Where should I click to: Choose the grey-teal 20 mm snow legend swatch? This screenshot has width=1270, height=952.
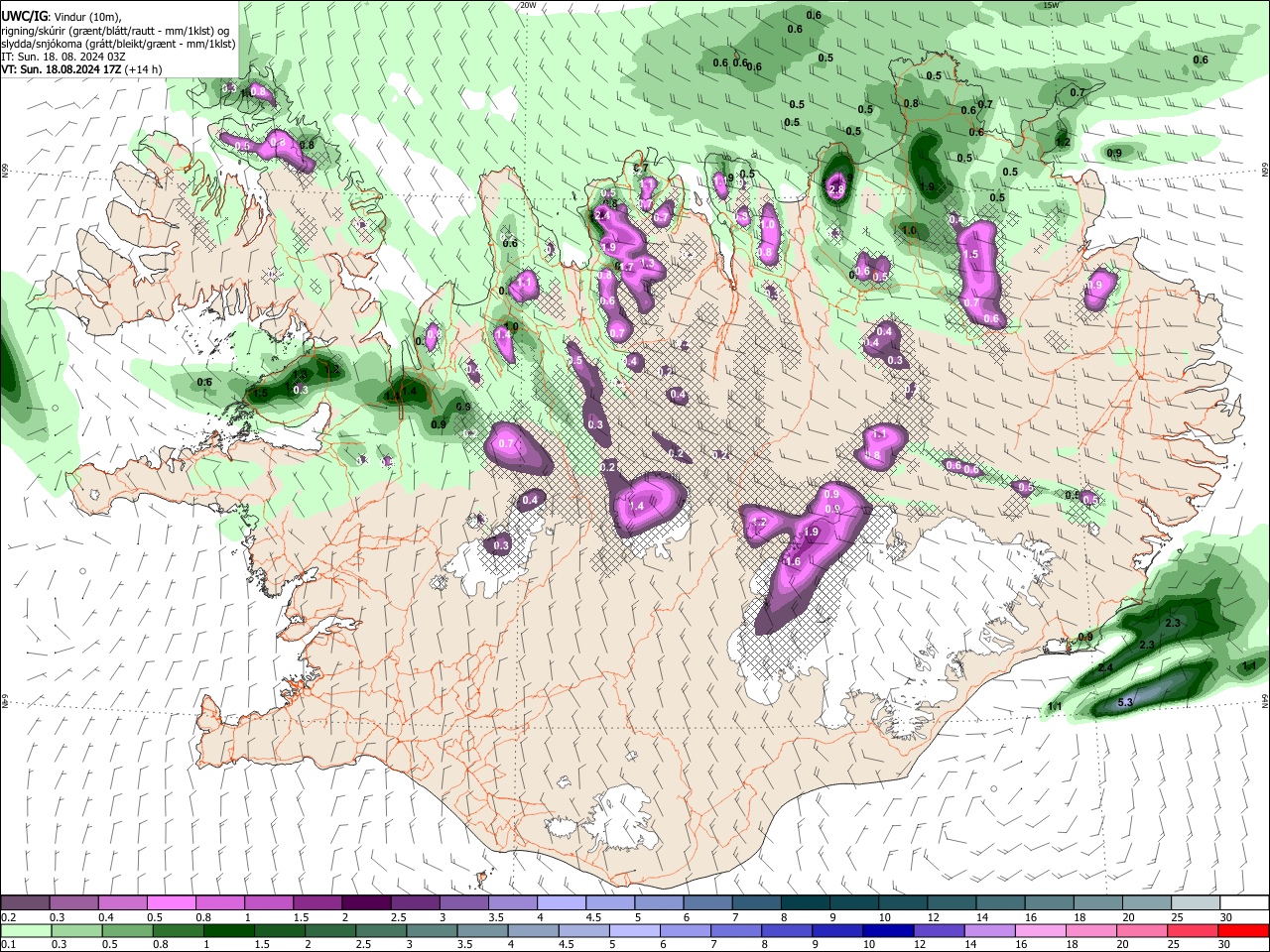coord(1147,903)
